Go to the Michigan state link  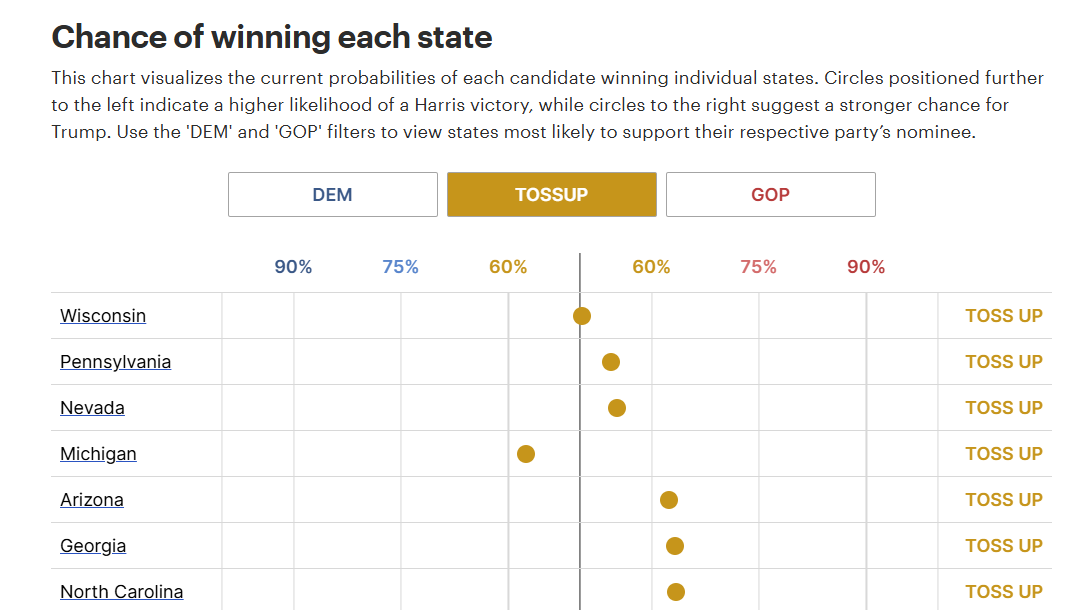click(x=98, y=454)
